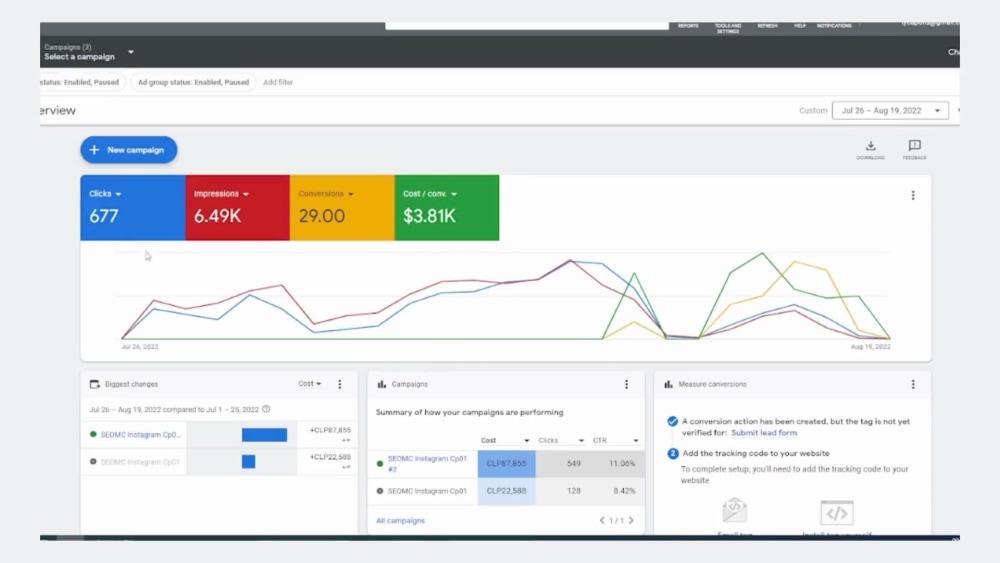This screenshot has height=563, width=1000.
Task: Go to the previous campaigns page arrow
Action: tap(601, 520)
